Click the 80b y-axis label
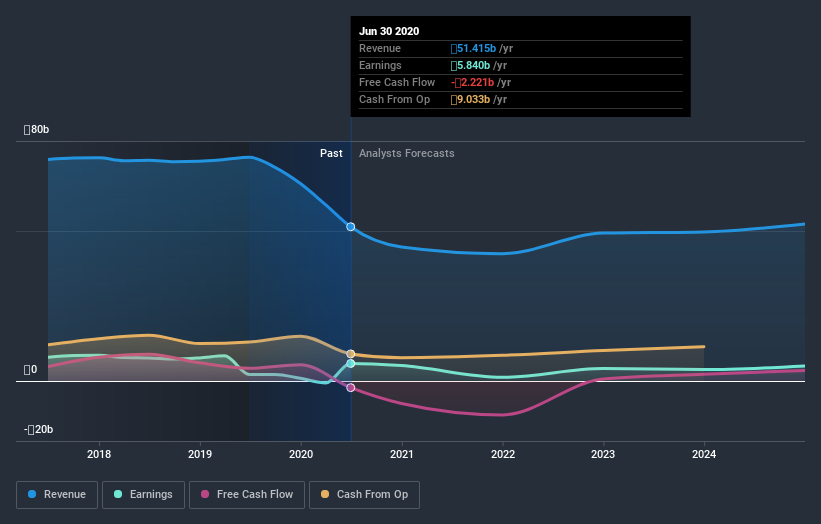821x524 pixels. pos(36,129)
